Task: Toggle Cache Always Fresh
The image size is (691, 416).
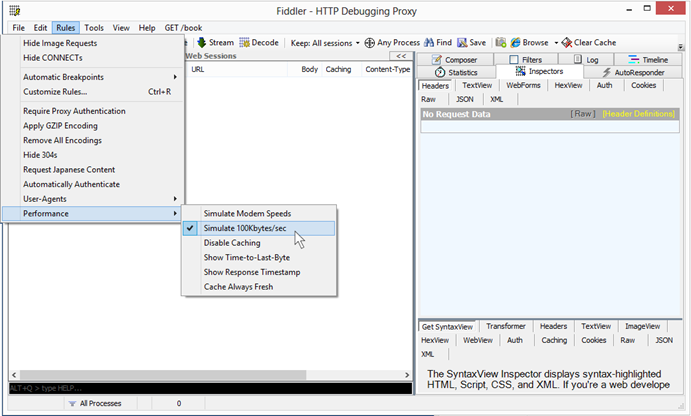Action: [259, 287]
